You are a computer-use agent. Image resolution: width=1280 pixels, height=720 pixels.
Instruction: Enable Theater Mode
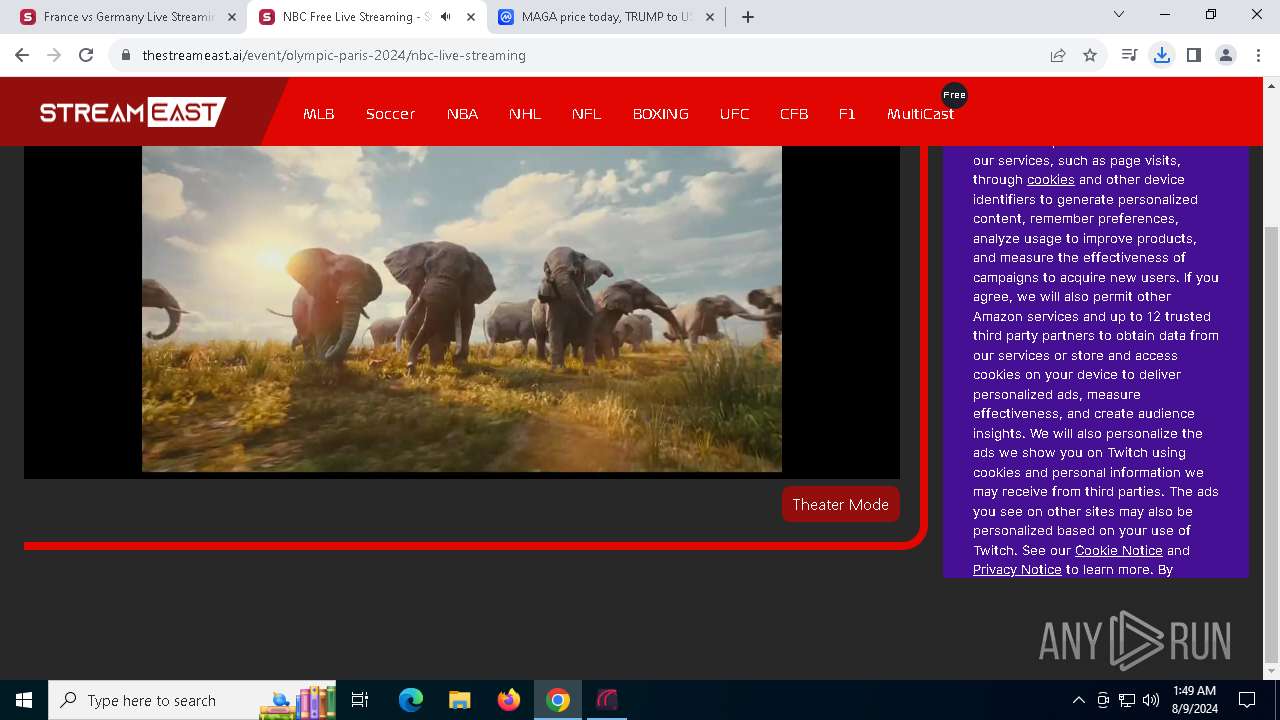pos(840,504)
